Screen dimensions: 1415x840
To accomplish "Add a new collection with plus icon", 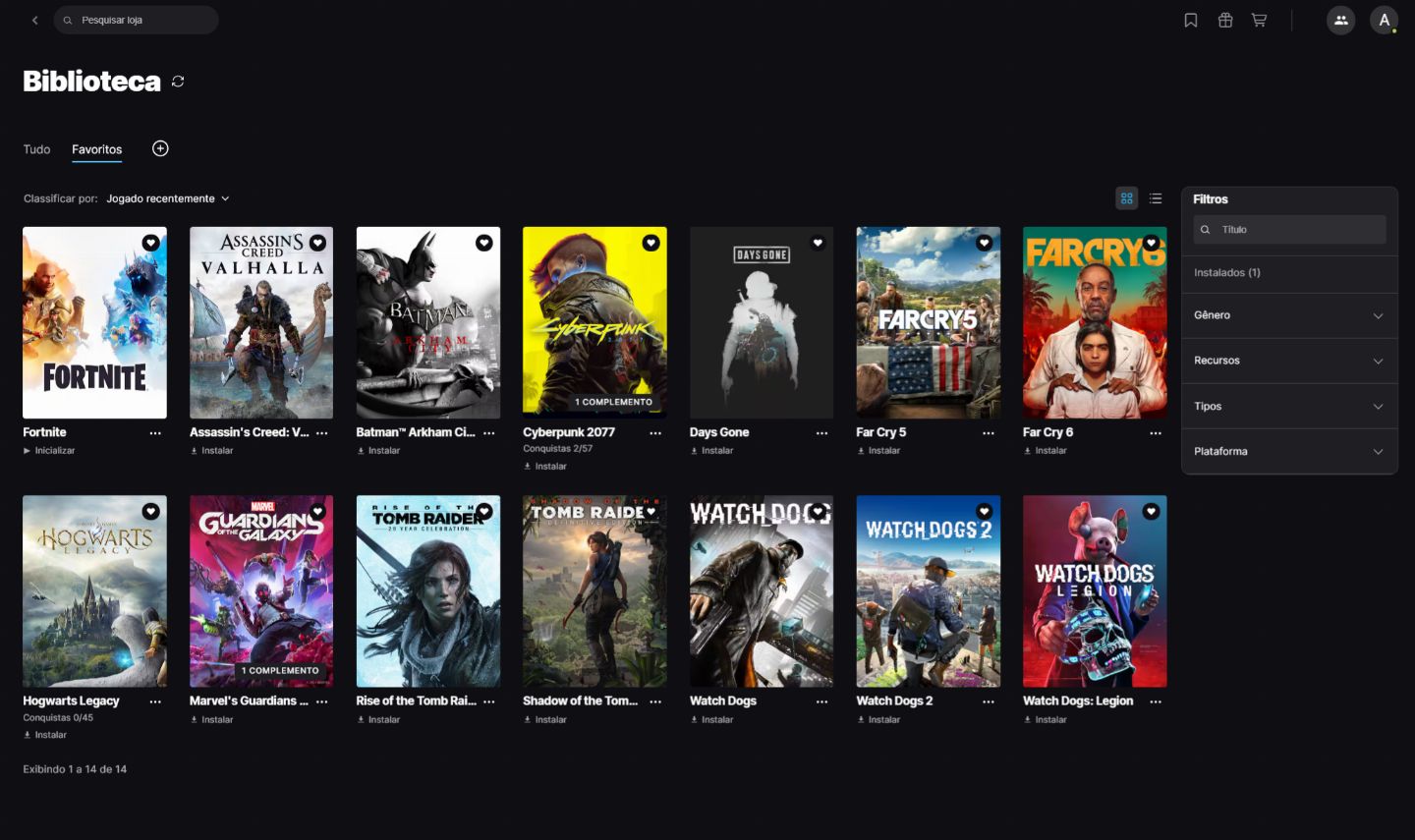I will click(x=160, y=148).
